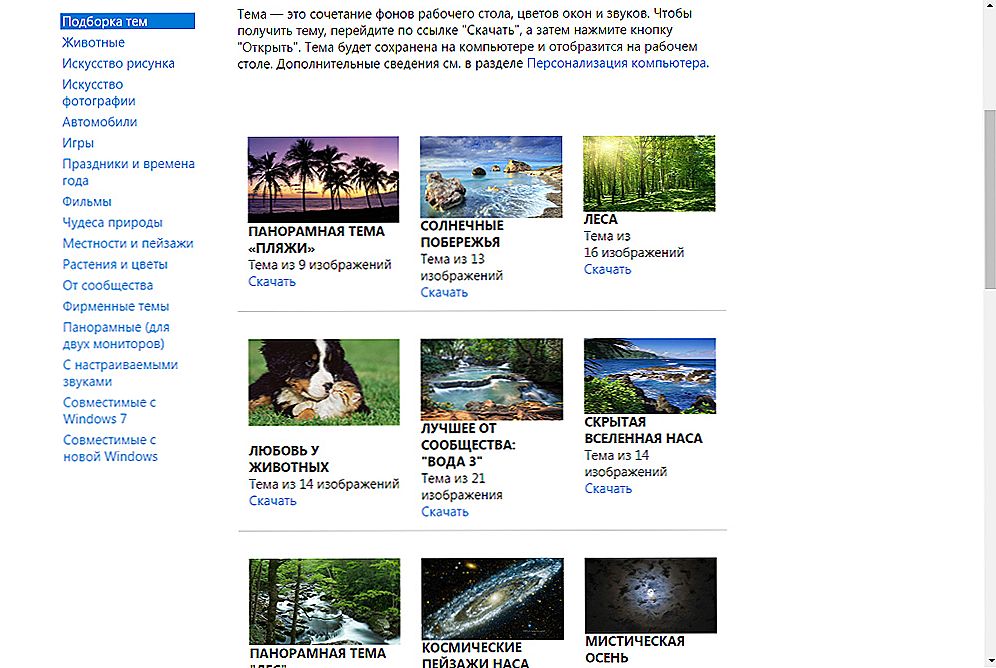Open the palm beach sunset theme thumbnail
The width and height of the screenshot is (996, 668).
(x=323, y=179)
